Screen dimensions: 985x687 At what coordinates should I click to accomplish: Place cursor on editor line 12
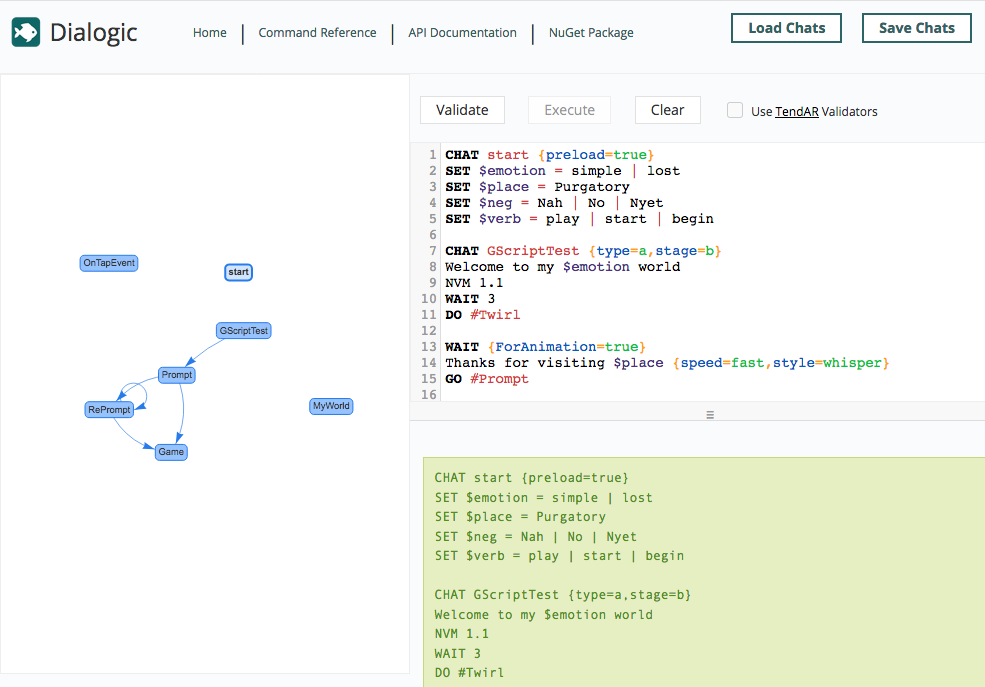pyautogui.click(x=600, y=331)
